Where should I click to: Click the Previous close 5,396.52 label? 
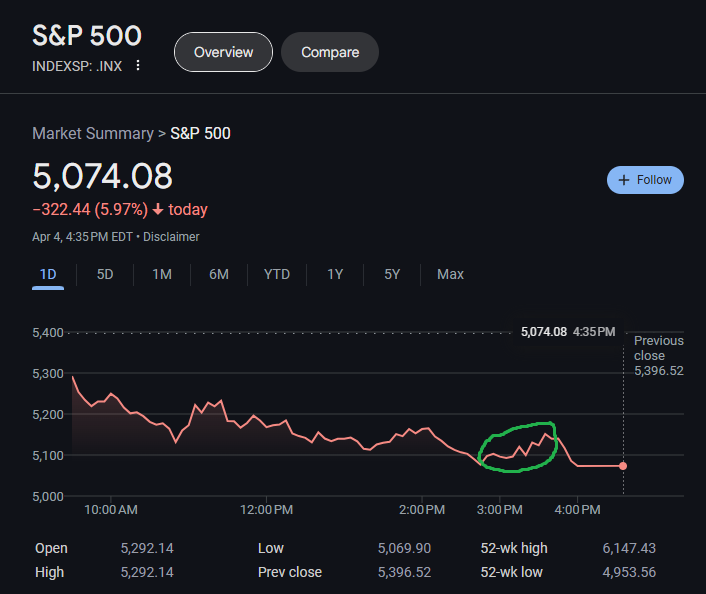[x=659, y=356]
